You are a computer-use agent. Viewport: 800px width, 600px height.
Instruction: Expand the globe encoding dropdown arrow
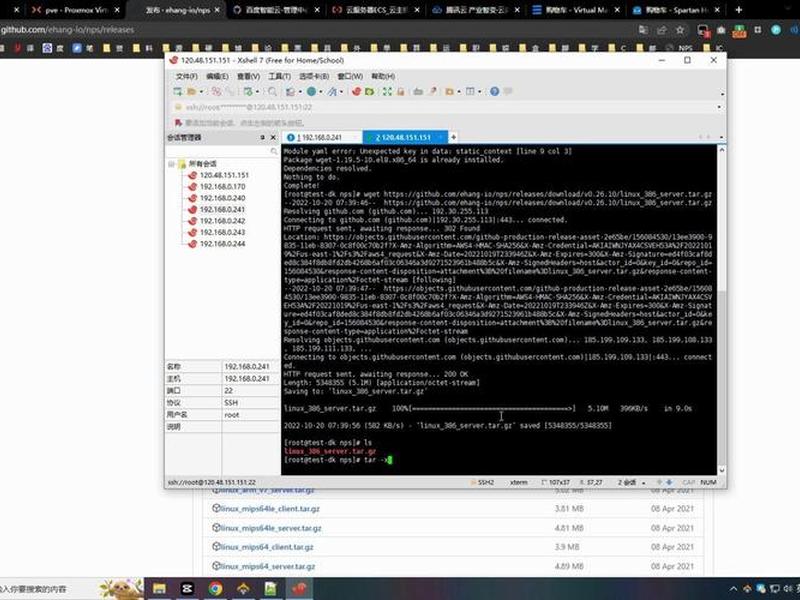pos(320,92)
